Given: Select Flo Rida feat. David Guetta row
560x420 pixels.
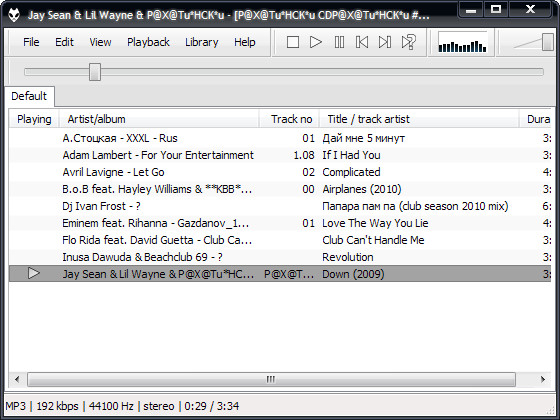Looking at the screenshot, I should (x=280, y=240).
